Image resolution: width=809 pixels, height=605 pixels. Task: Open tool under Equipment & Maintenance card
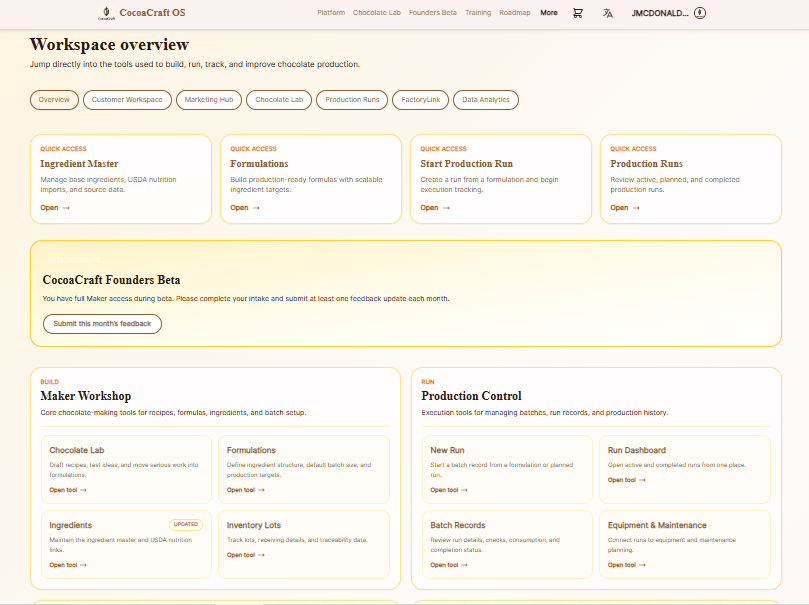tap(626, 565)
